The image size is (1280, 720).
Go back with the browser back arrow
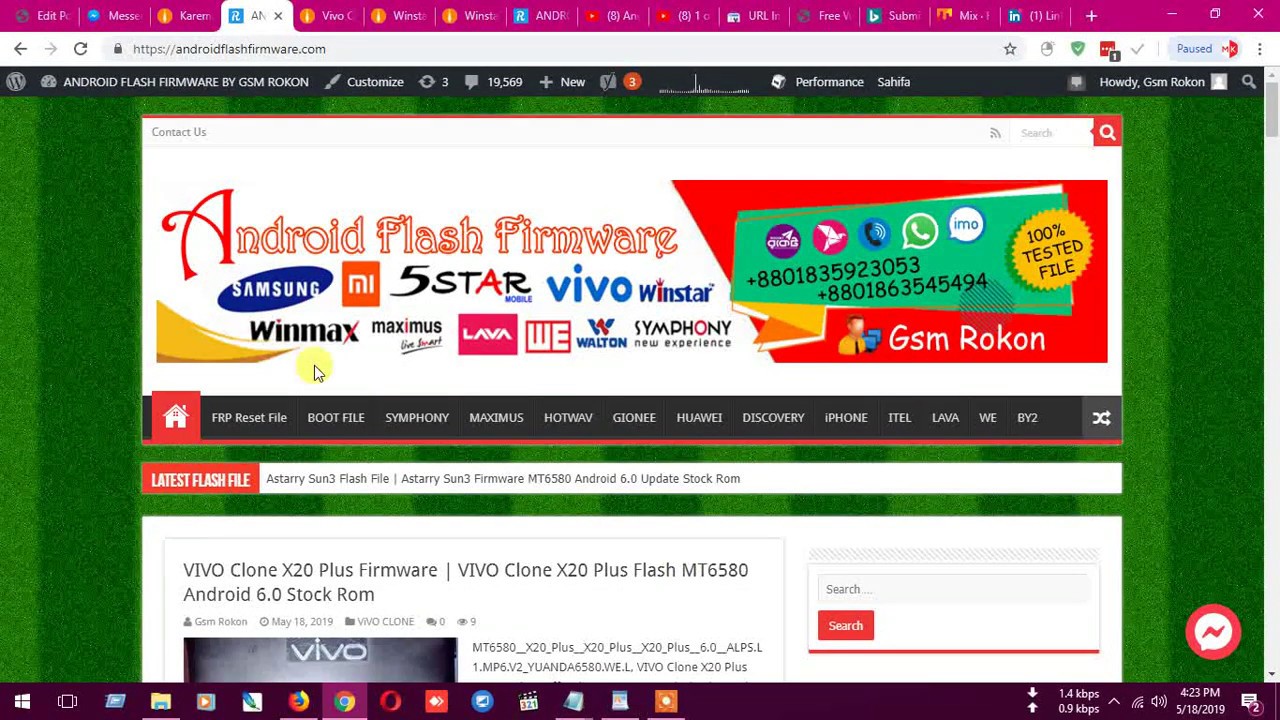click(x=21, y=49)
